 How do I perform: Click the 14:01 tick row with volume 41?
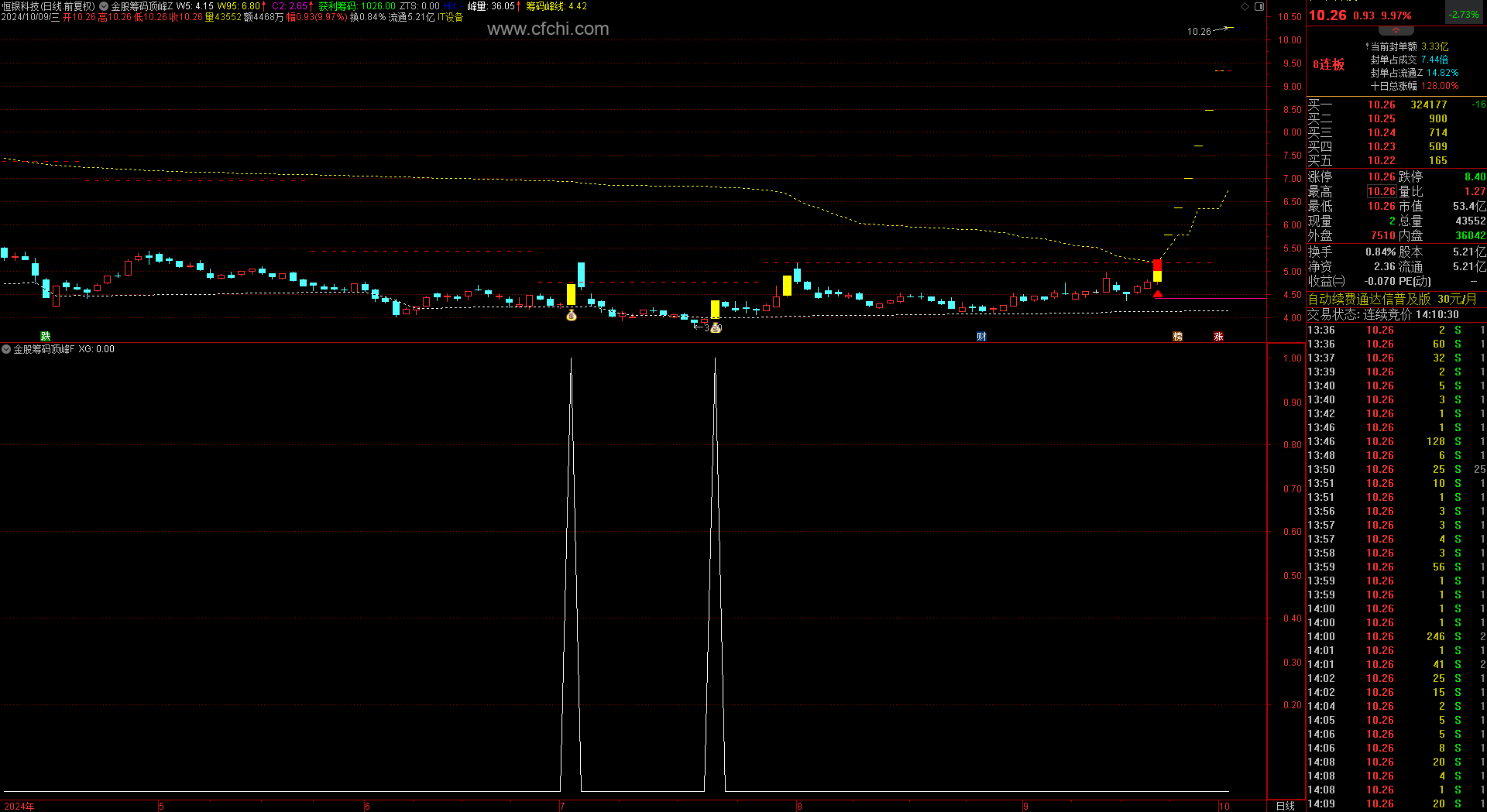tap(1396, 664)
